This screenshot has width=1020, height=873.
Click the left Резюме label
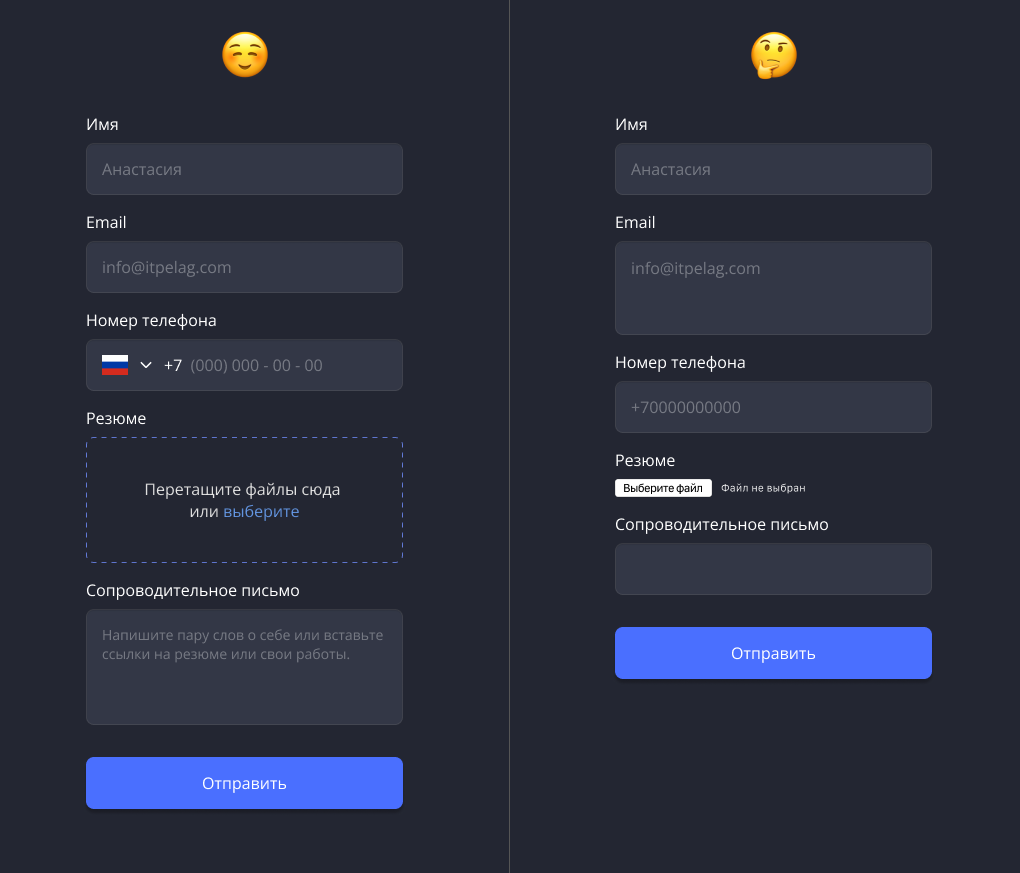[x=116, y=418]
